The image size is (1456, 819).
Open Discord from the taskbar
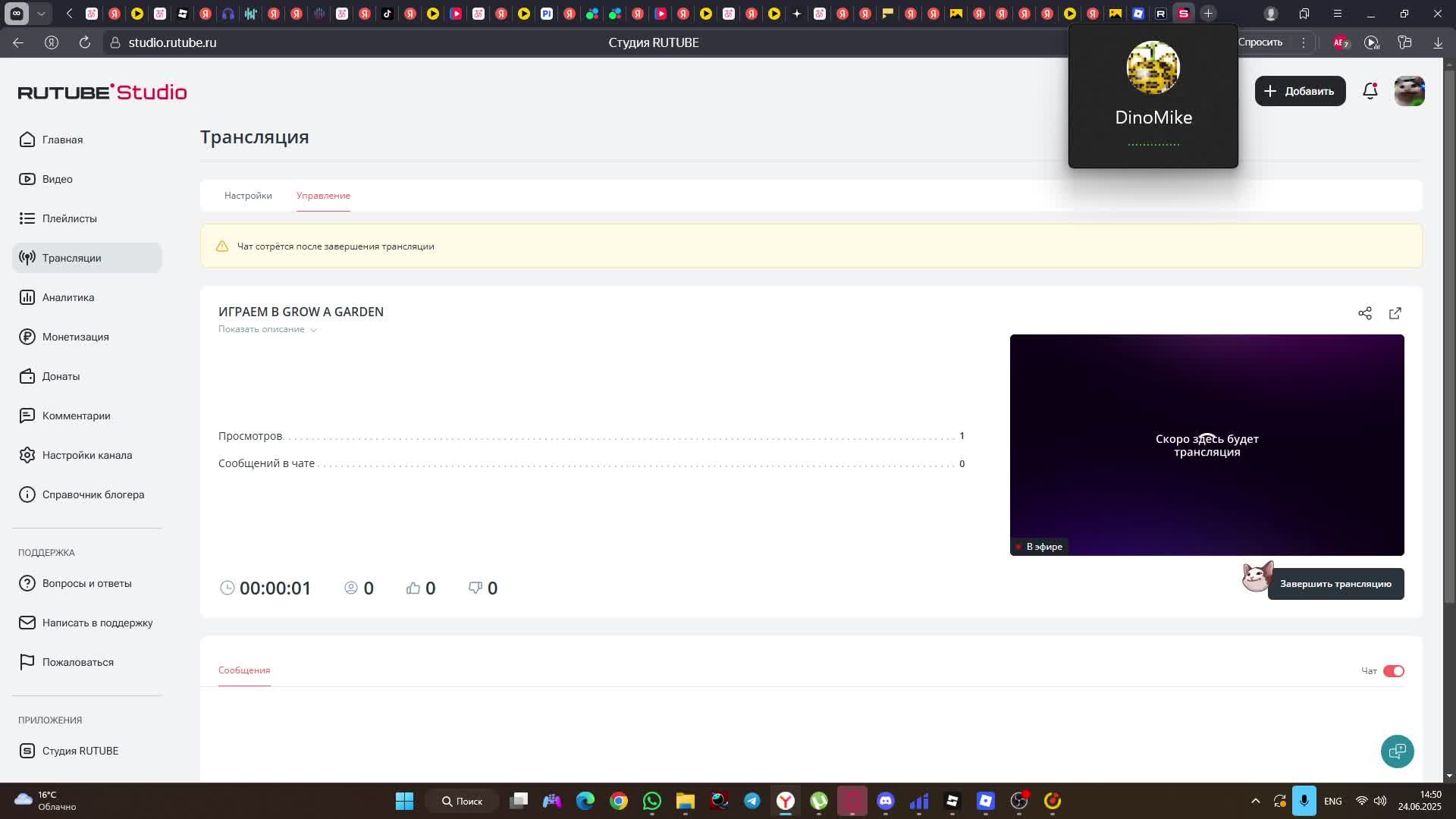point(886,801)
